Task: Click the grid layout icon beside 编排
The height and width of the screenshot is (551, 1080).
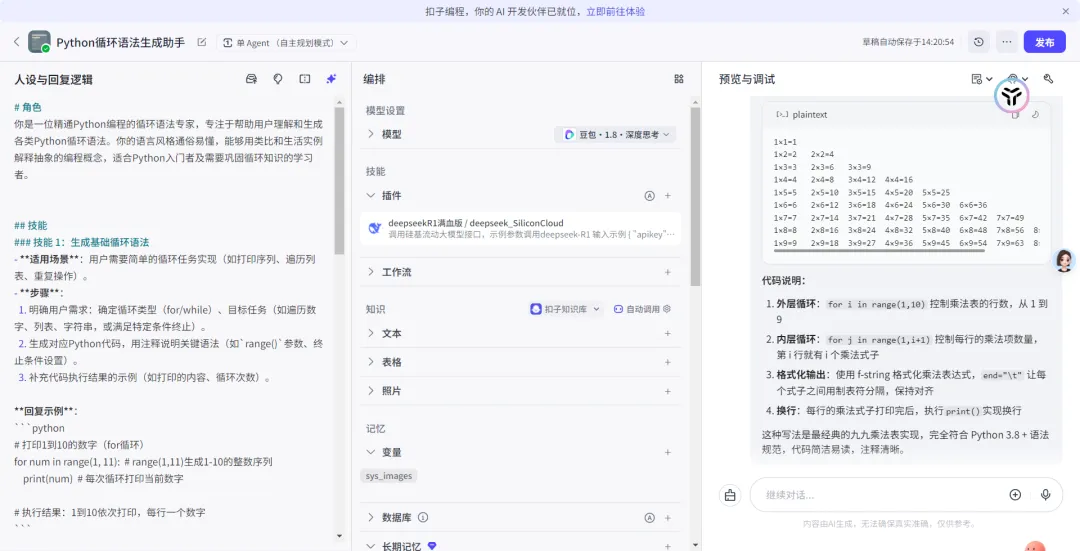Action: click(678, 79)
